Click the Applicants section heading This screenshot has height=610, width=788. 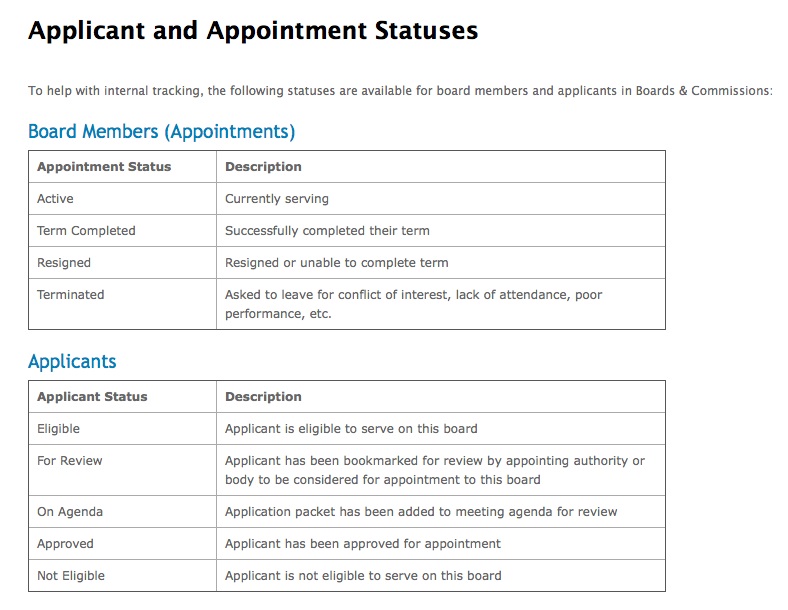72,361
